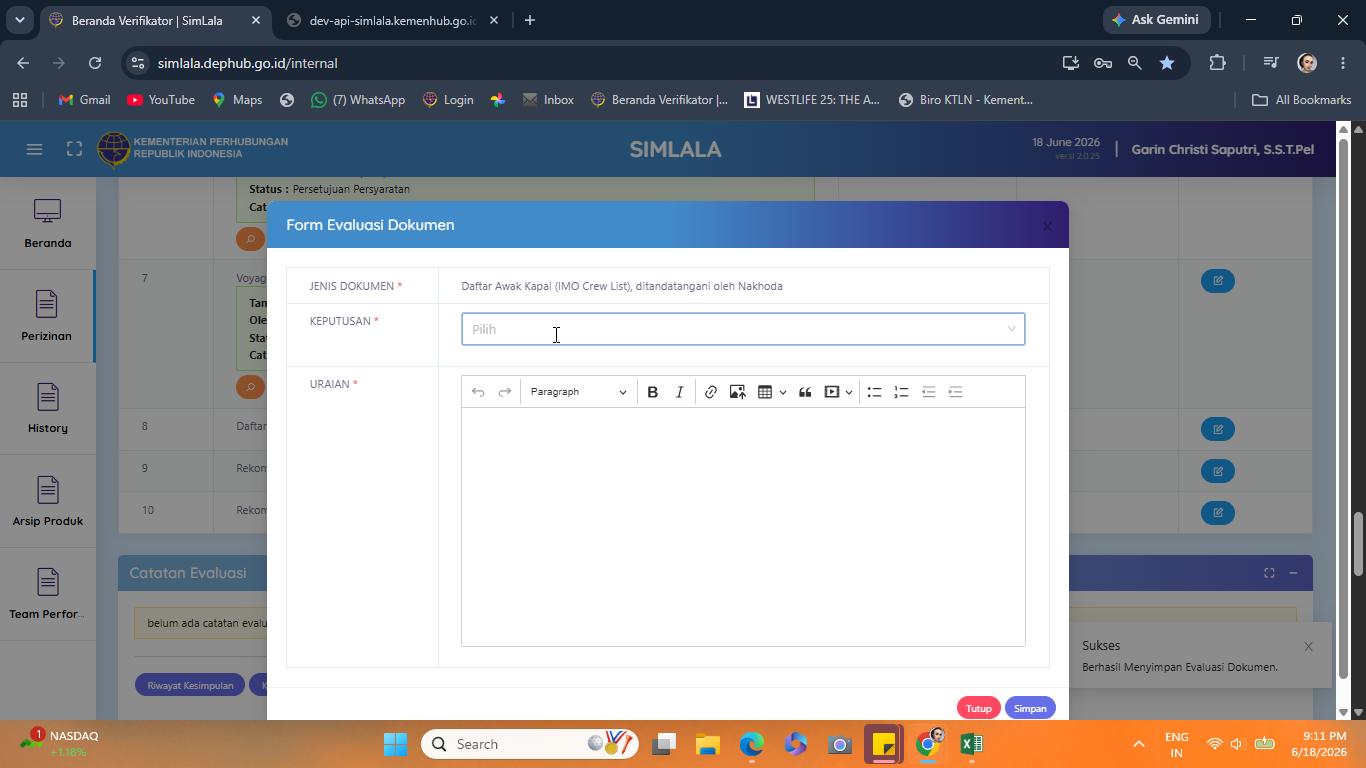Click edit icon for row 9
The width and height of the screenshot is (1366, 768).
point(1218,471)
